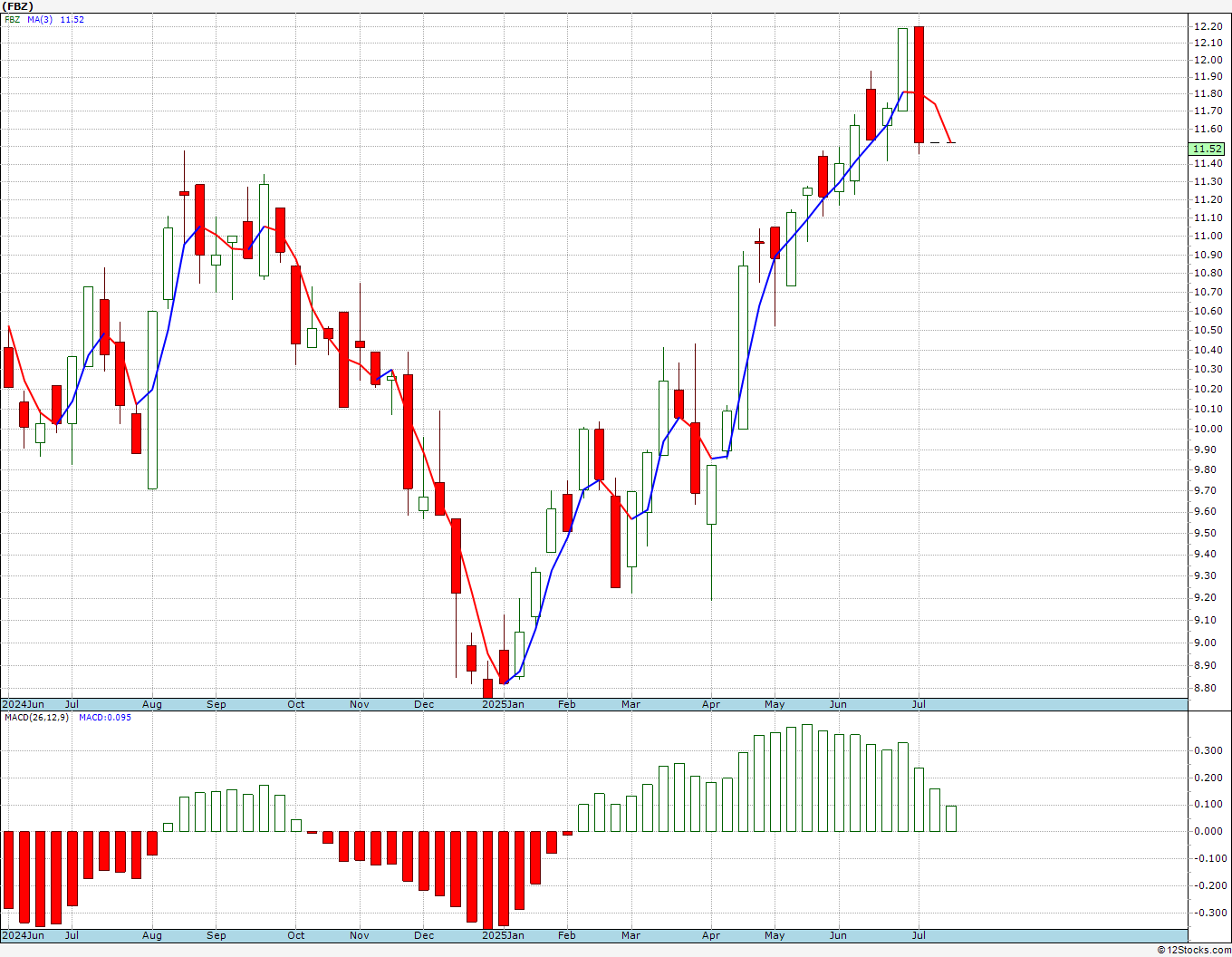The height and width of the screenshot is (957, 1232).
Task: Click the MACD:0.095 value label
Action: coord(105,717)
